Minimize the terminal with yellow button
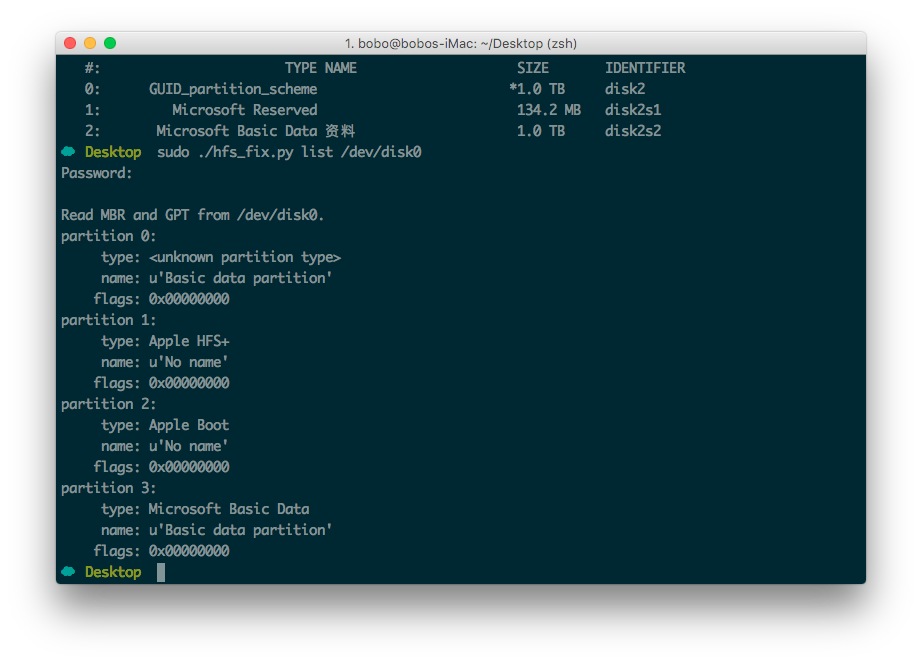Viewport: 922px width, 664px height. 90,43
